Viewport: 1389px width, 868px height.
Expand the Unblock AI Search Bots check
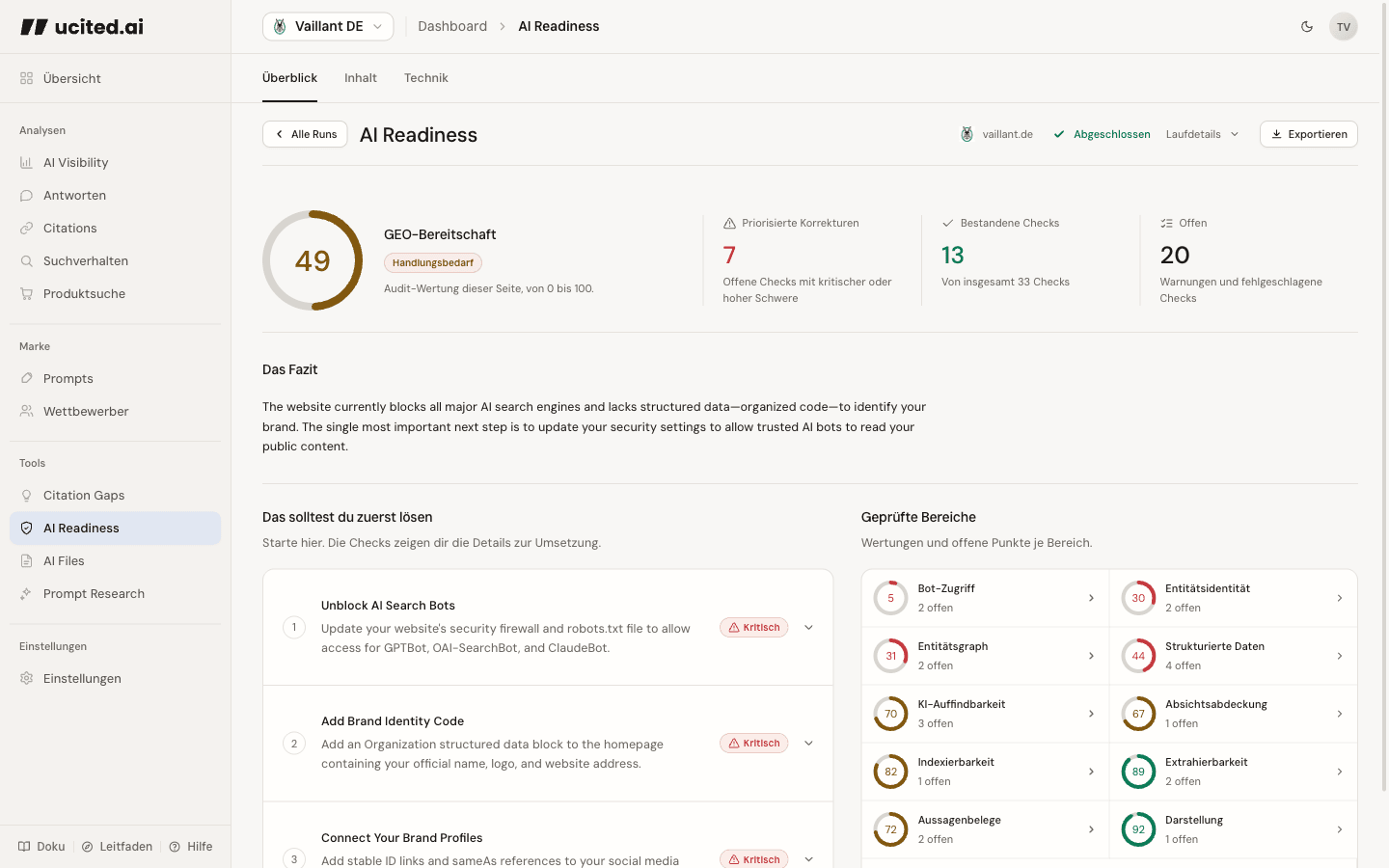point(808,628)
